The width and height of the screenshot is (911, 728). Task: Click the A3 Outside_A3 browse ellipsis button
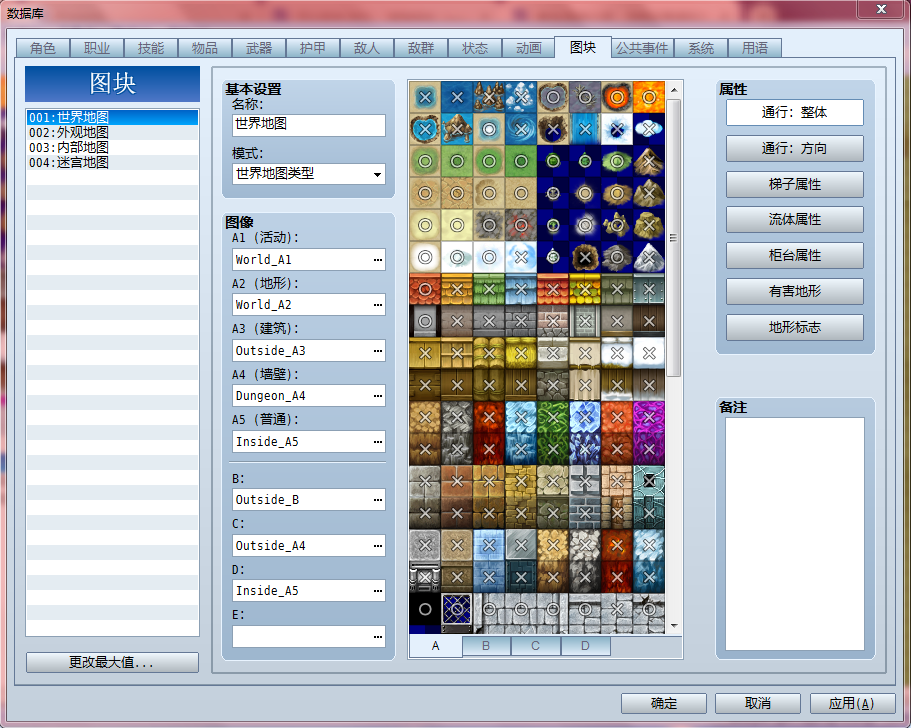[378, 350]
